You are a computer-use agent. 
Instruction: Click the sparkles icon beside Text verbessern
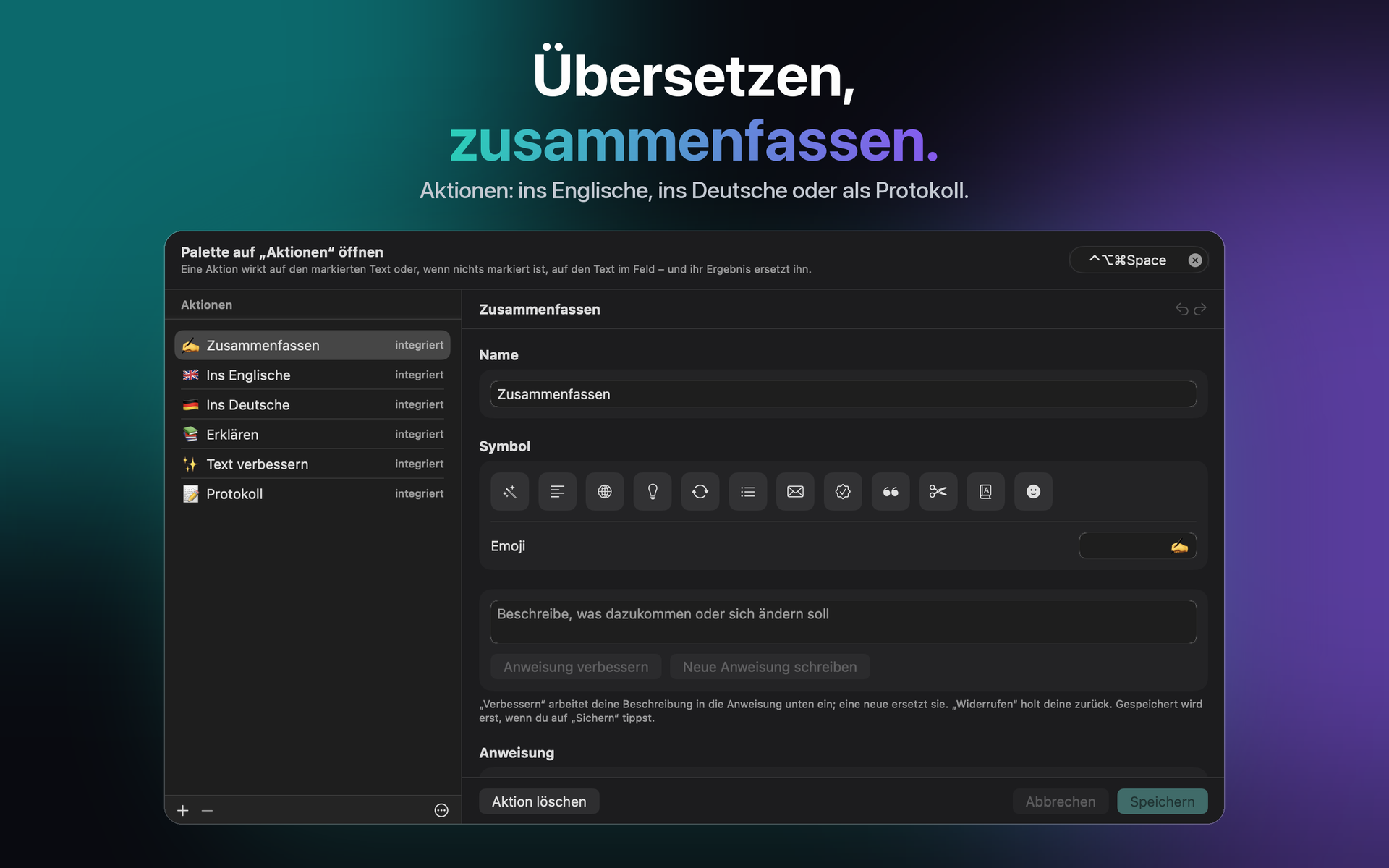click(x=191, y=464)
